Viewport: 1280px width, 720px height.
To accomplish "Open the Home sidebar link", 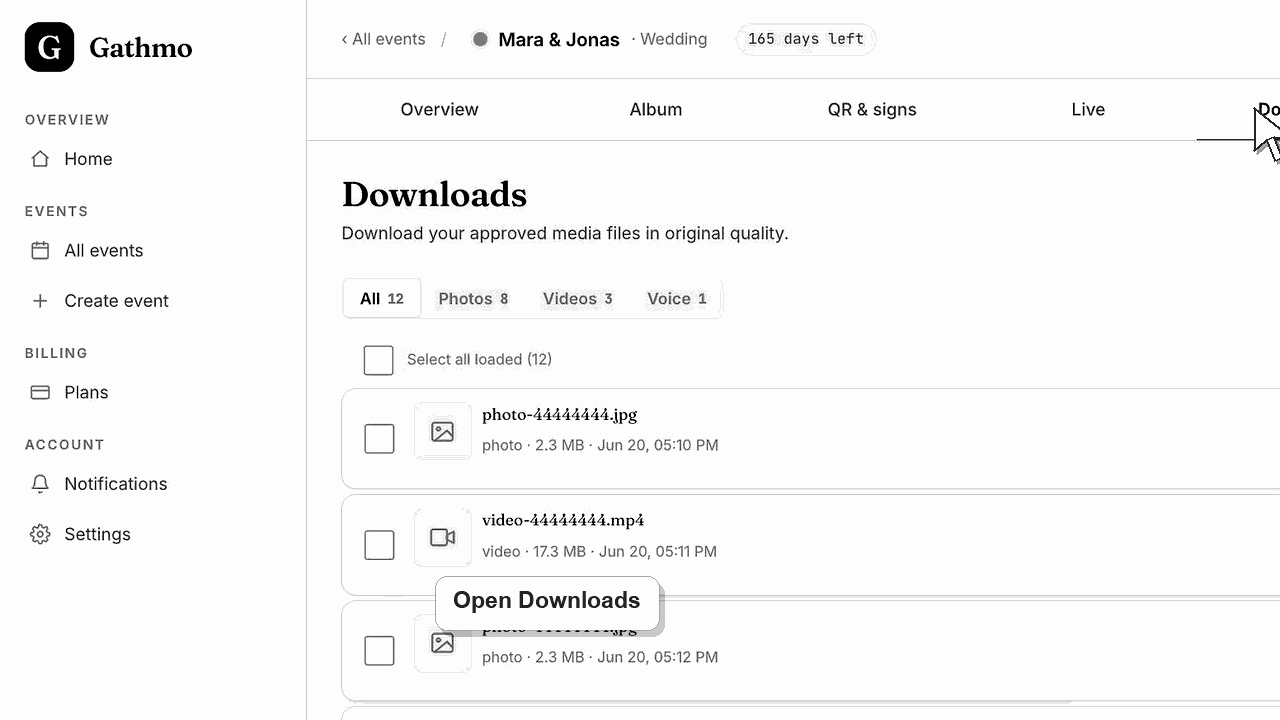I will (x=88, y=159).
